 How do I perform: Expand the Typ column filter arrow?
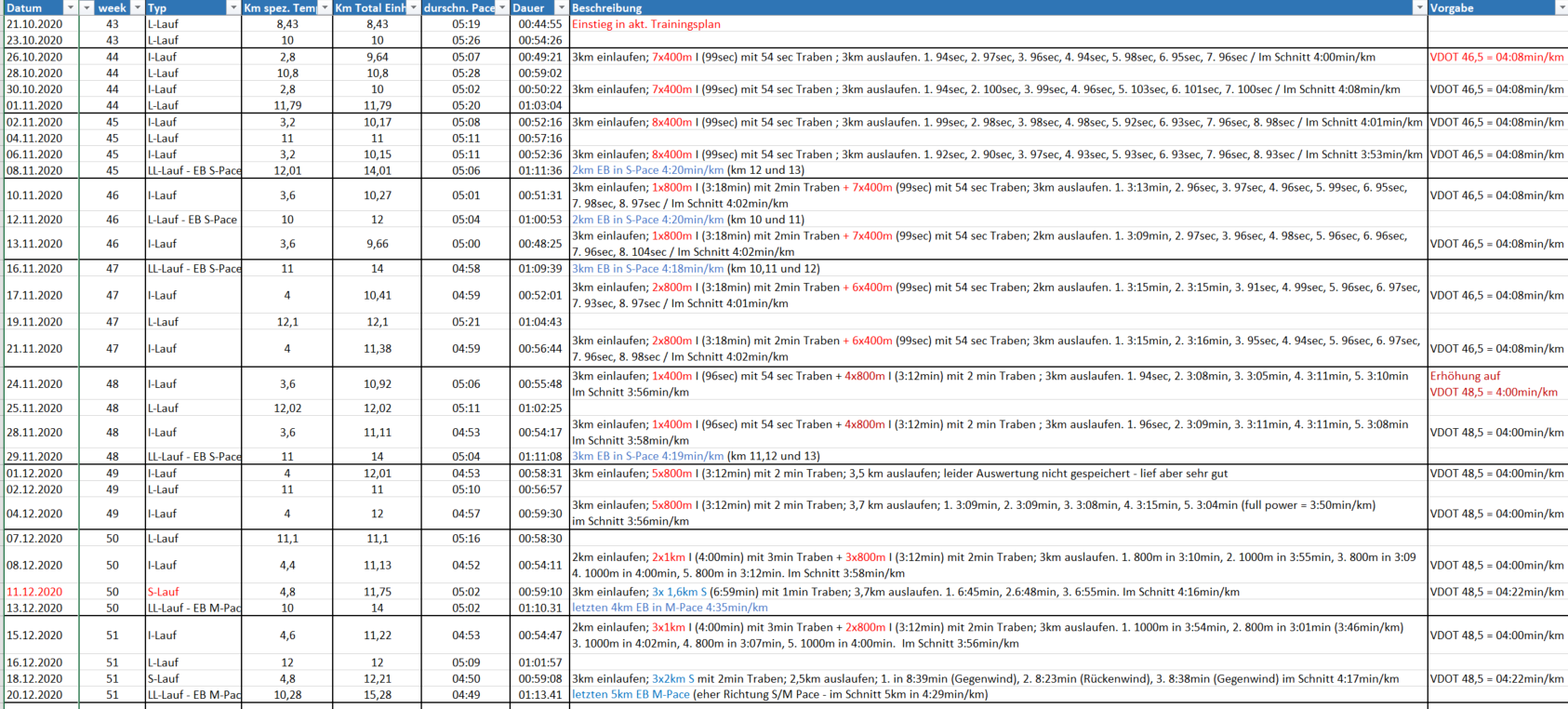(233, 7)
